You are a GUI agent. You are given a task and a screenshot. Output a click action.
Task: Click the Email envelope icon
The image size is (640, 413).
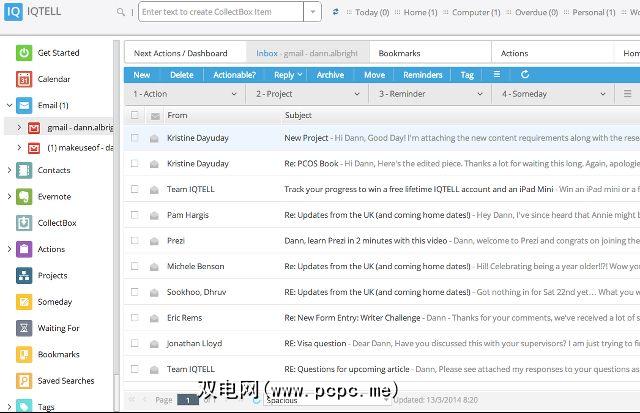click(x=24, y=105)
